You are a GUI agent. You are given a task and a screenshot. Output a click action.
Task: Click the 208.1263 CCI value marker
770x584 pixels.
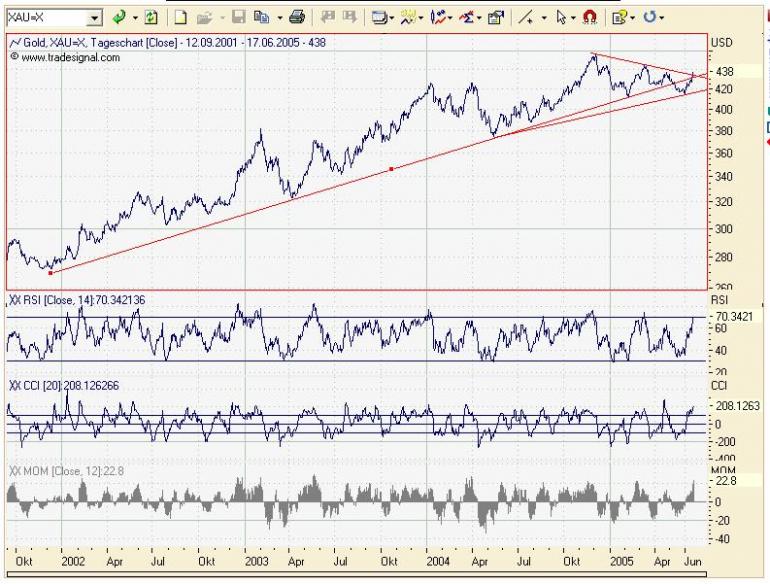[x=737, y=406]
